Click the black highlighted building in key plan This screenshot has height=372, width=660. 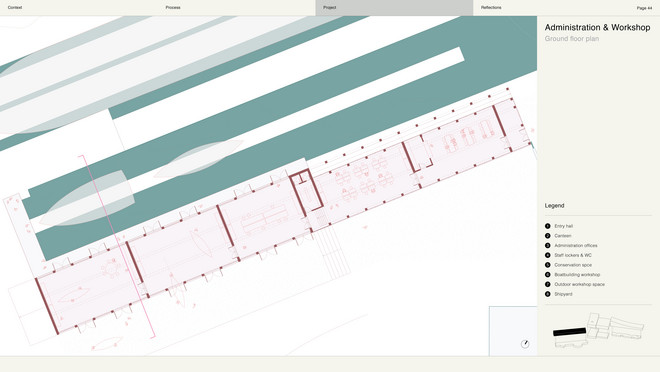click(570, 332)
